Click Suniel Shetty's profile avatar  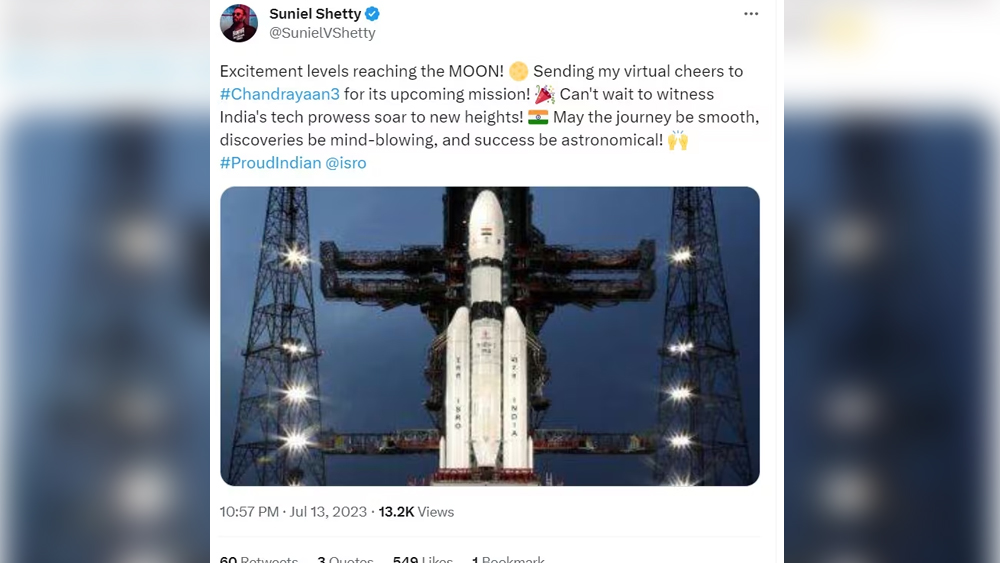pyautogui.click(x=239, y=23)
